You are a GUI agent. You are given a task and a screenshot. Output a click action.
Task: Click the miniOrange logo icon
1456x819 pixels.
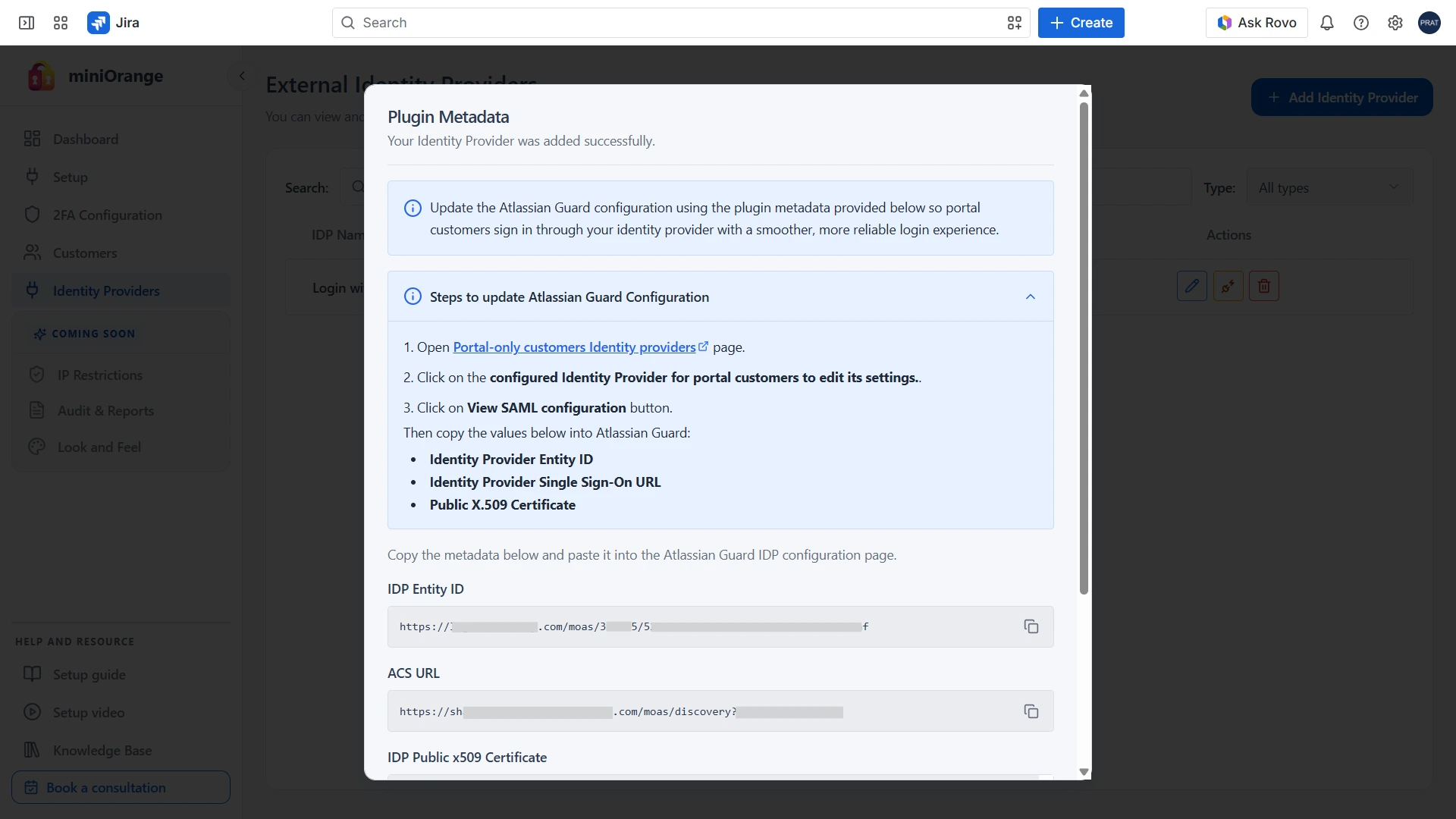41,76
